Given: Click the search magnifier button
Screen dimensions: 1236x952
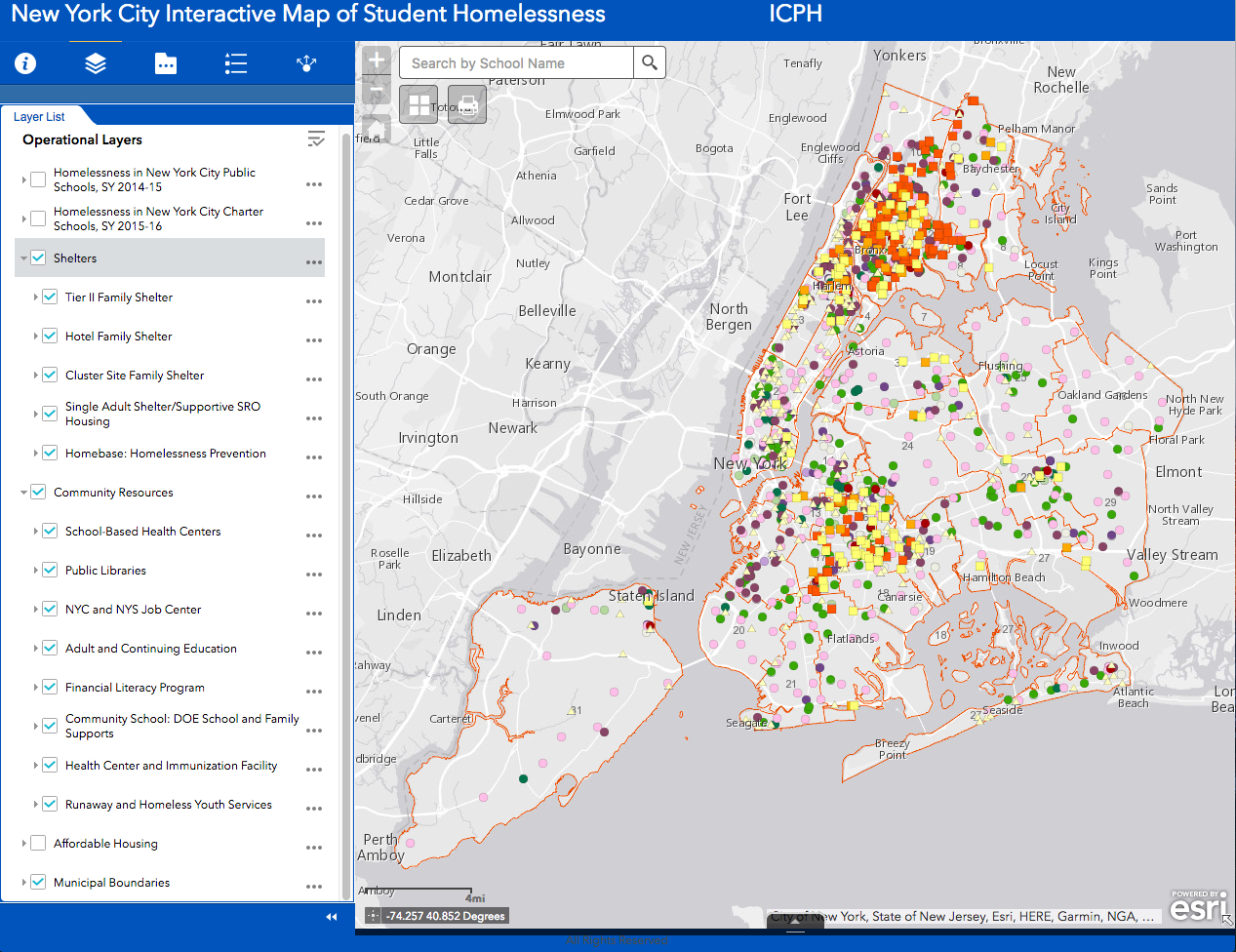Looking at the screenshot, I should point(650,63).
